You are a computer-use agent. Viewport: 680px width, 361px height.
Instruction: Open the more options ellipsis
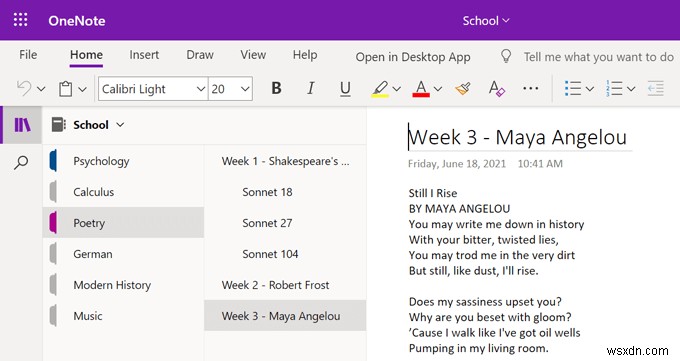530,89
